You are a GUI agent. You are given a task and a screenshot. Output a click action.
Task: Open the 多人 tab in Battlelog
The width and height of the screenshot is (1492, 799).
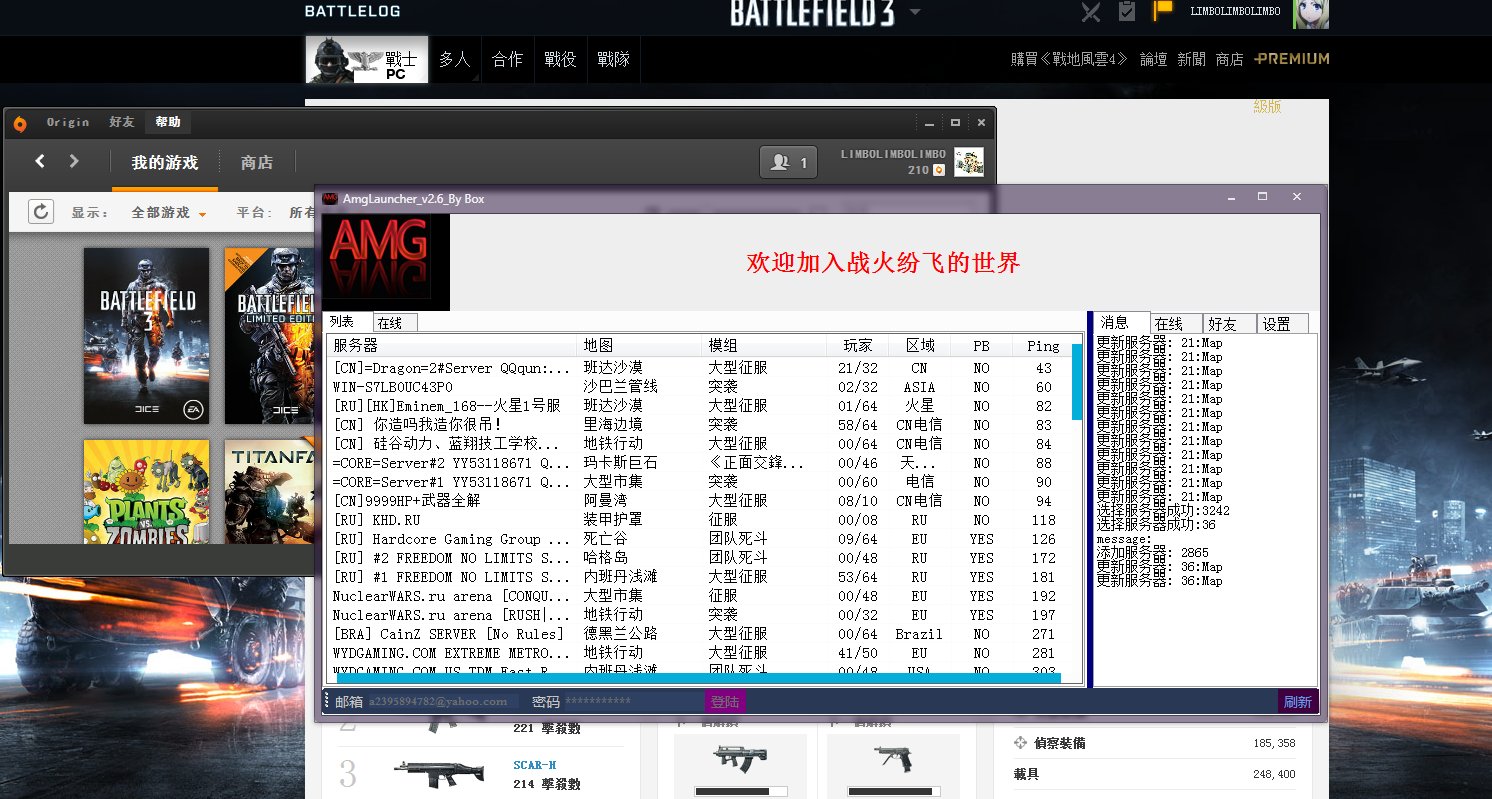455,60
